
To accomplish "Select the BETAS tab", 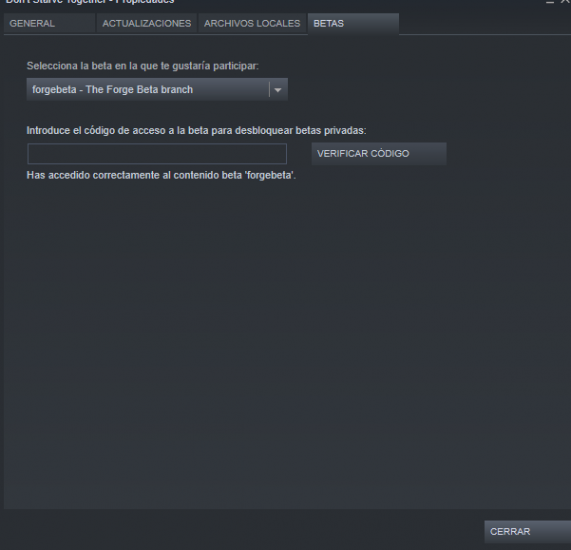I will click(353, 24).
